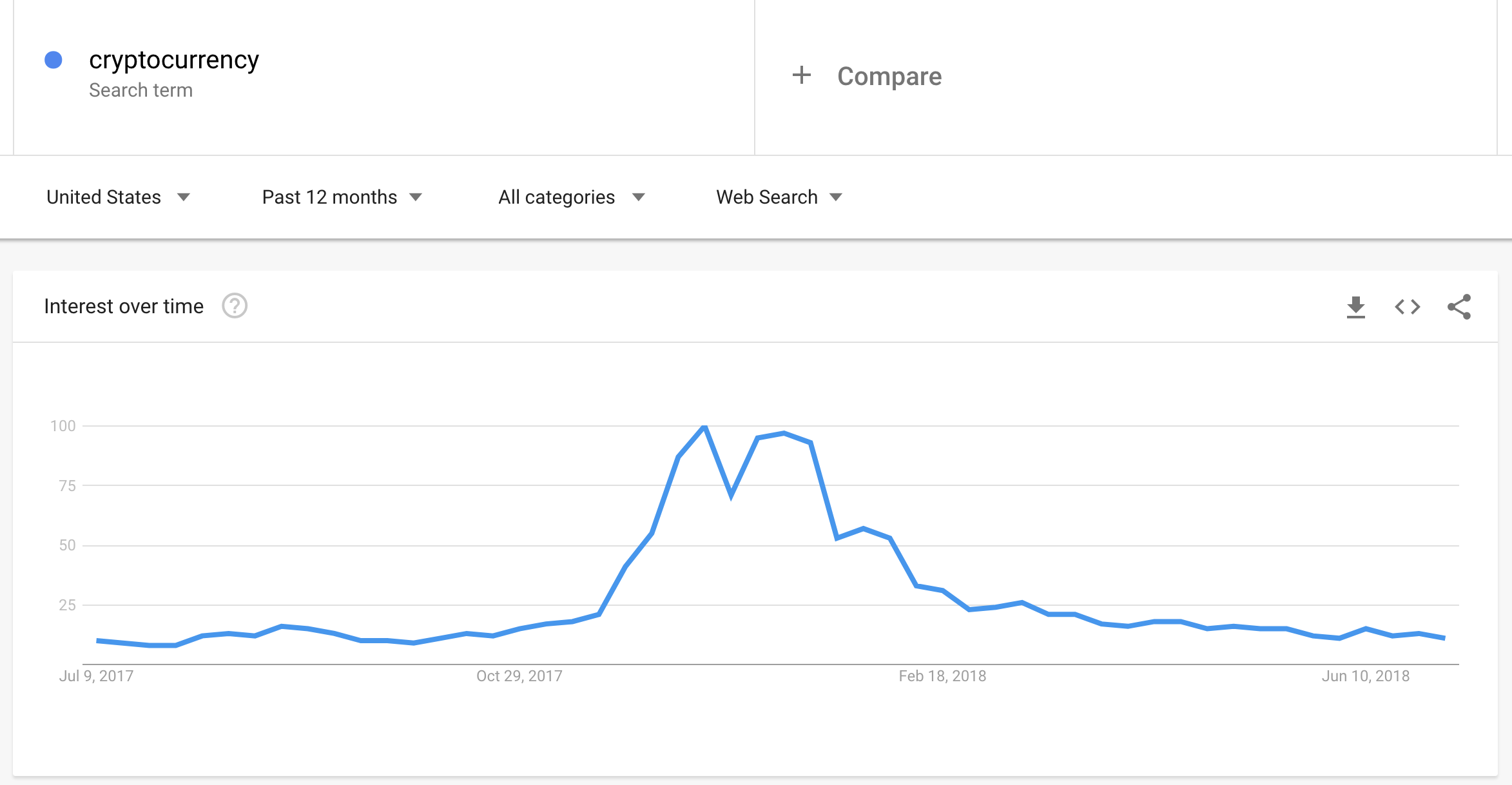Click the Oct 29, 2017 axis label
Image resolution: width=1512 pixels, height=785 pixels.
(519, 676)
